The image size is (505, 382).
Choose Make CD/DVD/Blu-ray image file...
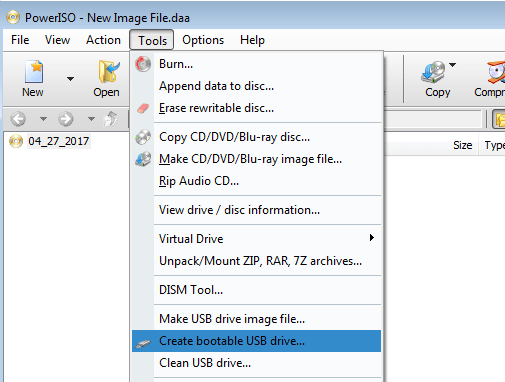click(256, 159)
